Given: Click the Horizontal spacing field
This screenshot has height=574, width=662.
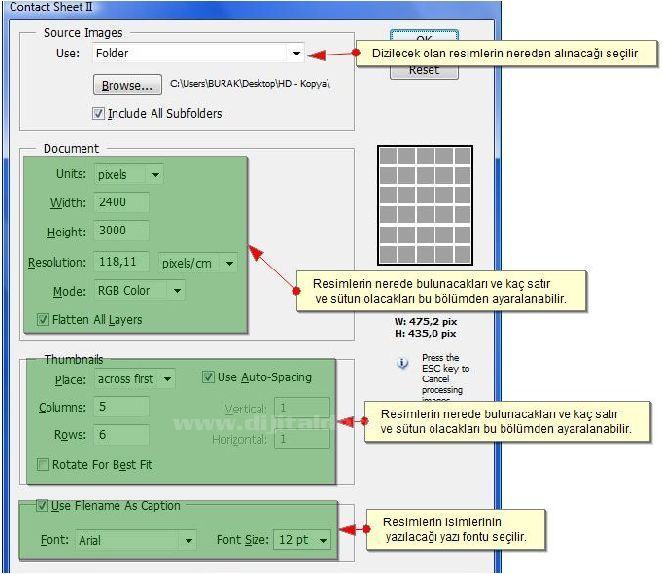Looking at the screenshot, I should click(302, 439).
